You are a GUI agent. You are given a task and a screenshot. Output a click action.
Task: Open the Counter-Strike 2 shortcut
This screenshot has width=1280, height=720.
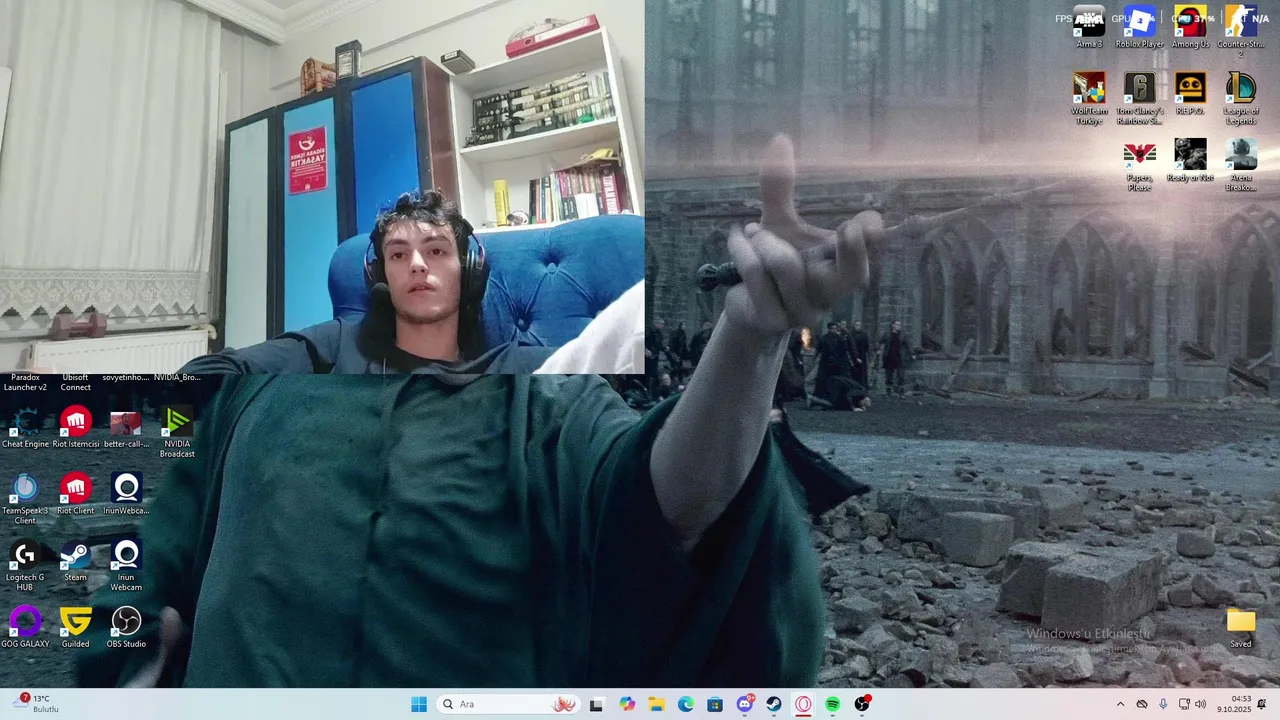click(1241, 32)
